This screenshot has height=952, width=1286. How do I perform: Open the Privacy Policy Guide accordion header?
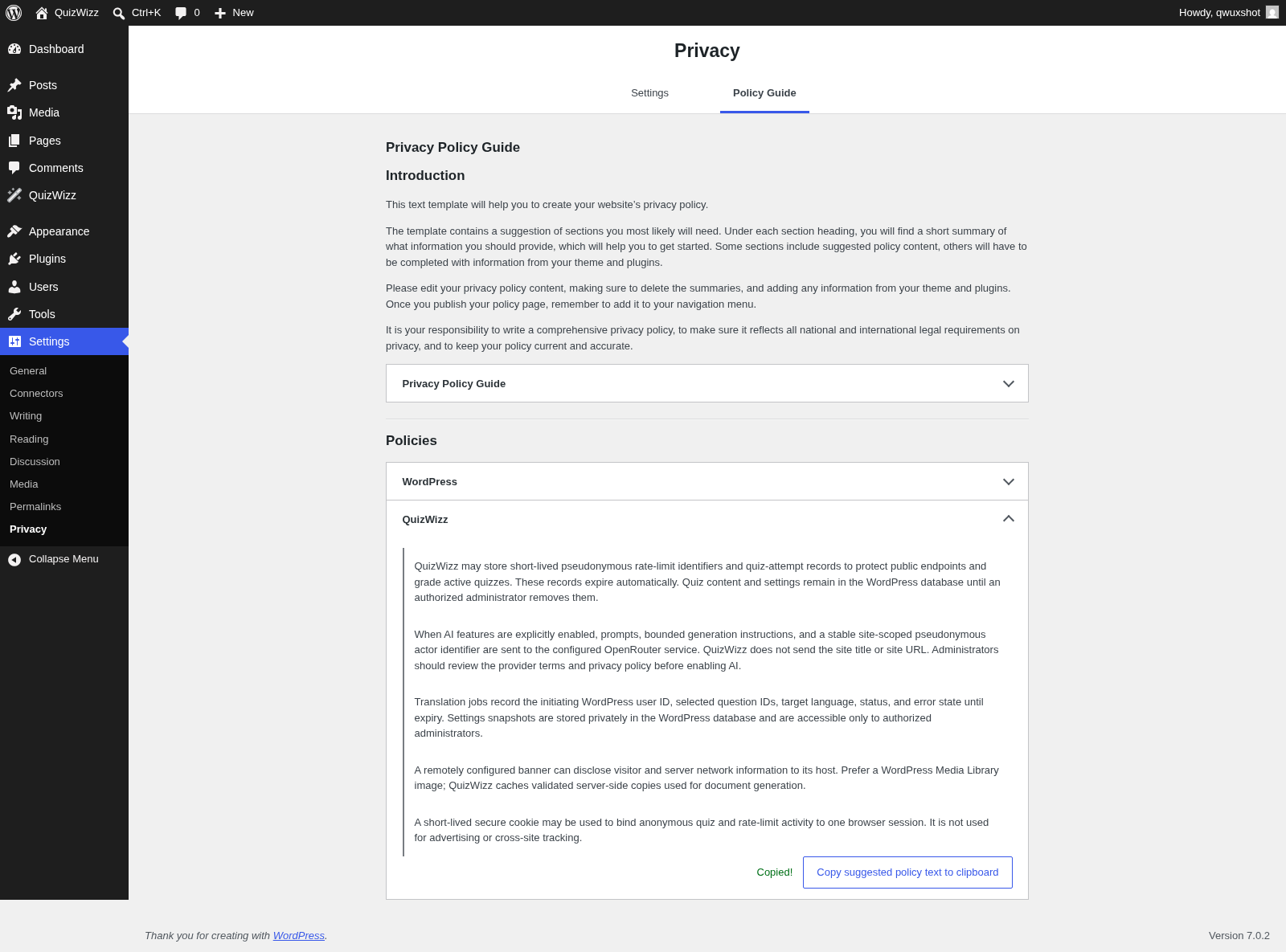coord(707,383)
